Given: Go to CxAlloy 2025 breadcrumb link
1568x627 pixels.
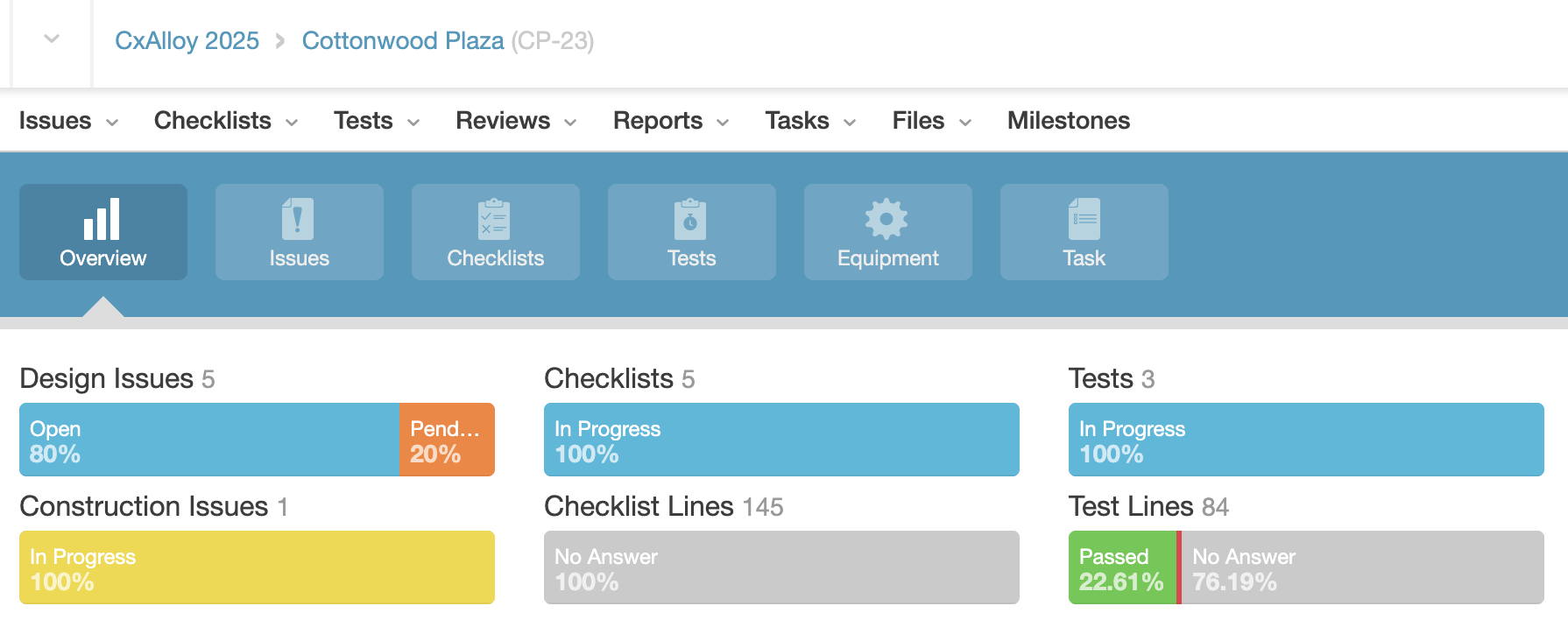Looking at the screenshot, I should coord(187,41).
